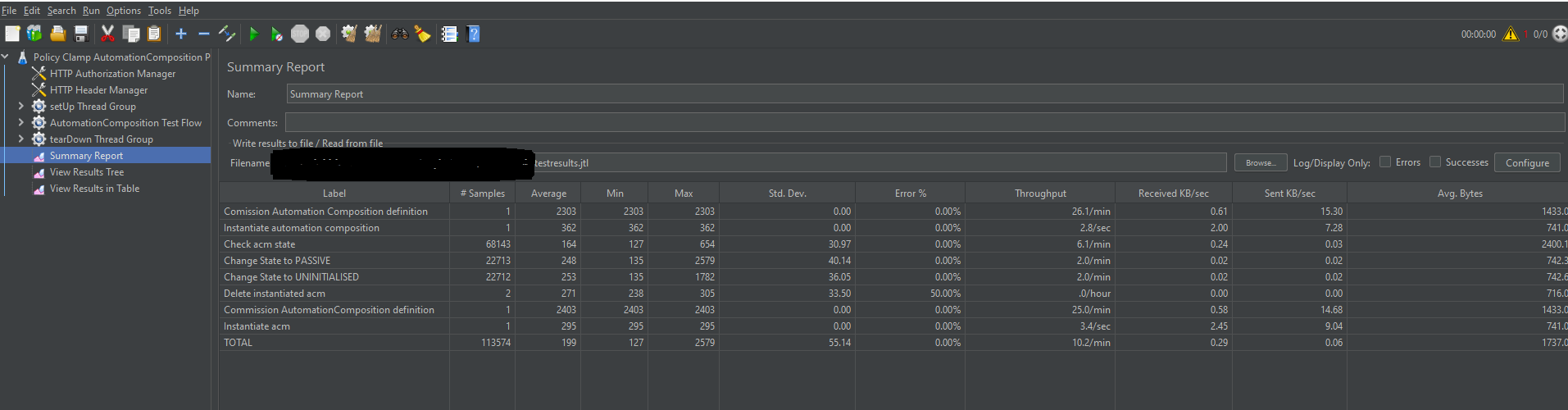This screenshot has width=1568, height=410.
Task: Save the test plan with floppy icon
Action: pyautogui.click(x=80, y=34)
